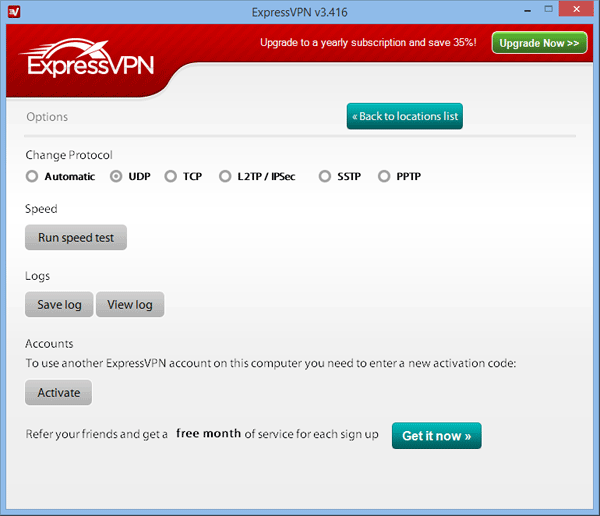Click the new activation code instruction text

[x=271, y=363]
